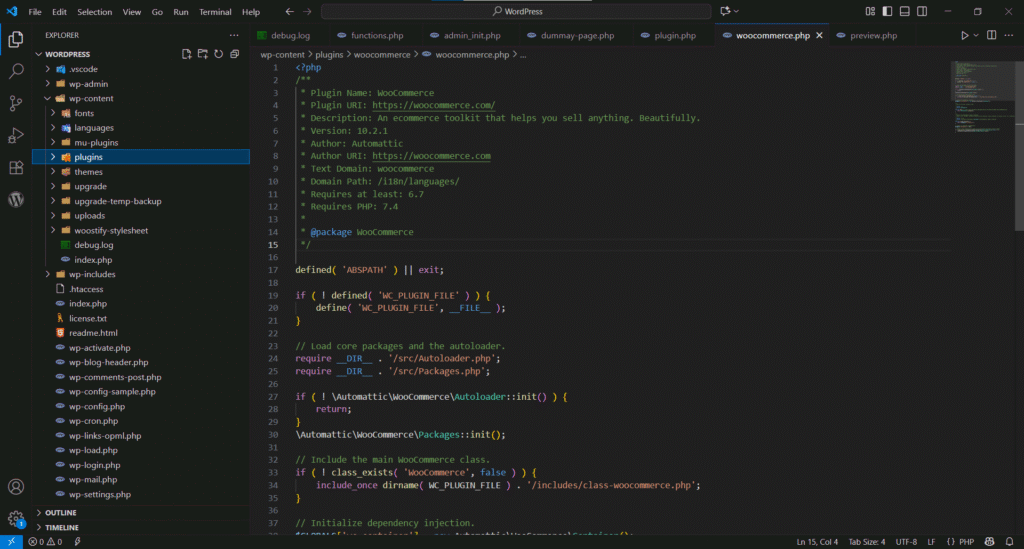
Task: Click the UTF-8 encoding in status bar
Action: [907, 541]
